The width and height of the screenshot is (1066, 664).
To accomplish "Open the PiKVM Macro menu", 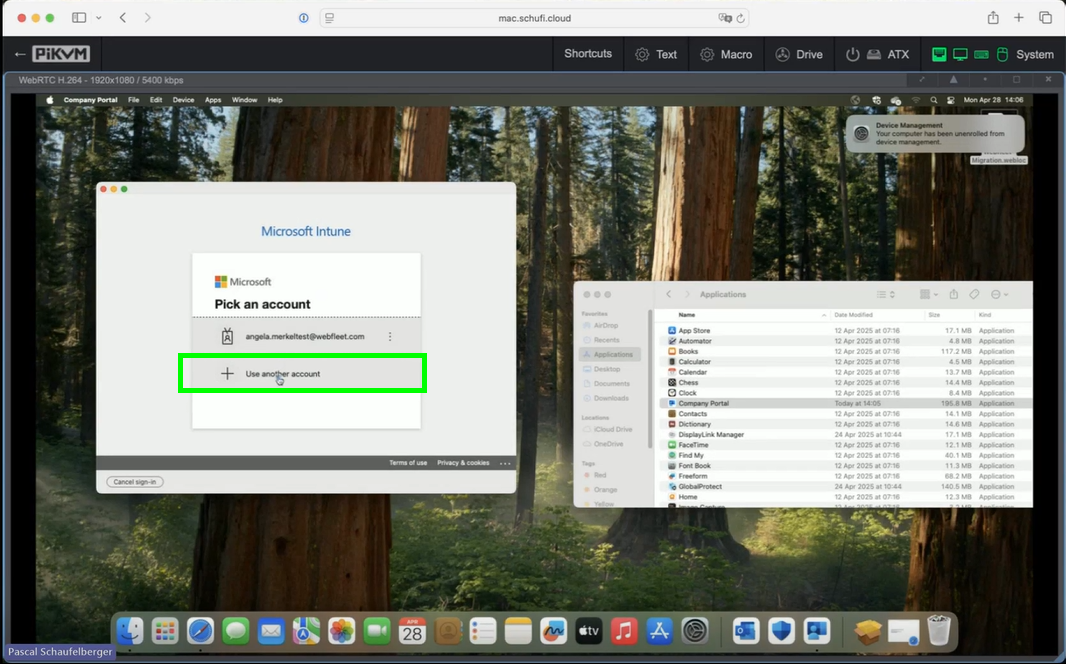I will coord(726,54).
